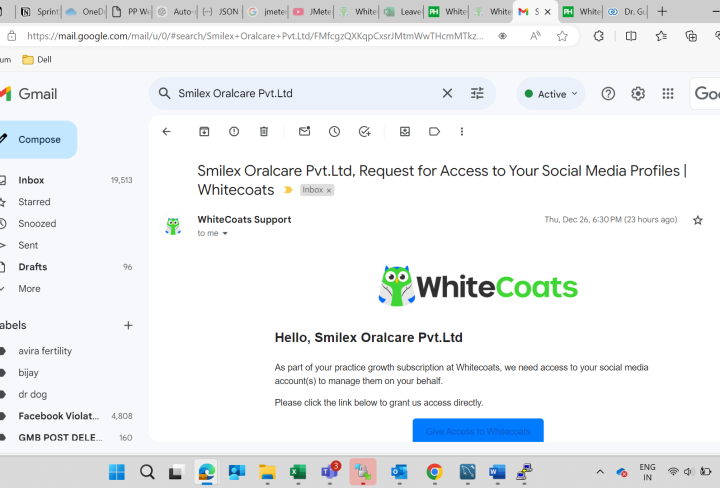Expand the 'to me' recipient details
Image resolution: width=720 pixels, height=488 pixels.
pyautogui.click(x=225, y=233)
